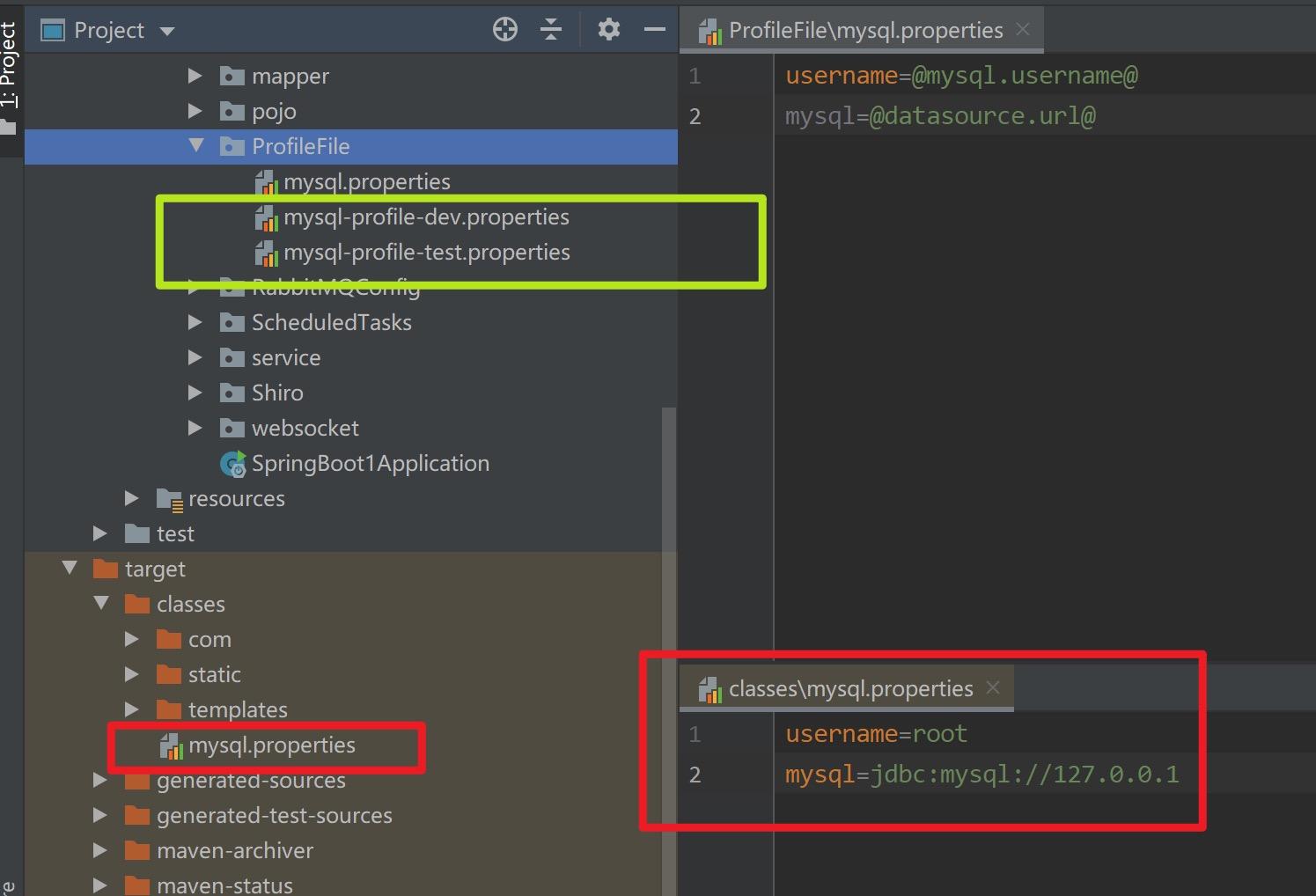Screen dimensions: 1316x896
Task: Collapse the target directory
Action: click(70, 569)
